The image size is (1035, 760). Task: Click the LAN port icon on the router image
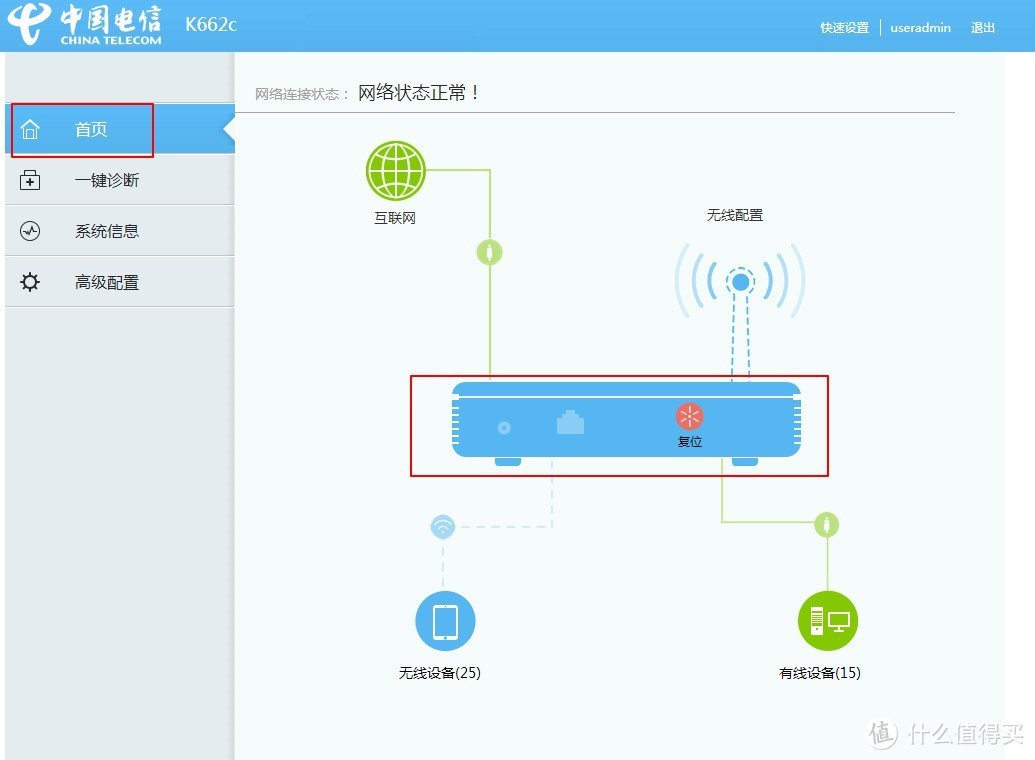click(x=570, y=423)
